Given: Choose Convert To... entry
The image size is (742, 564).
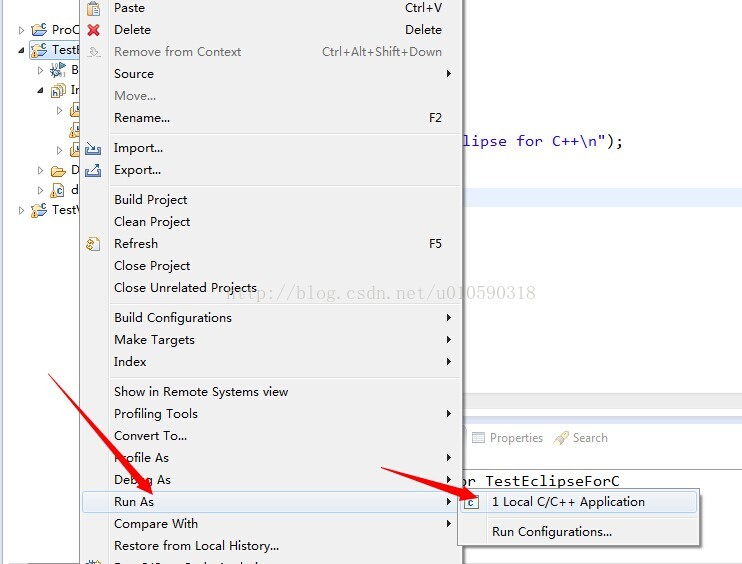Looking at the screenshot, I should 271,436.
